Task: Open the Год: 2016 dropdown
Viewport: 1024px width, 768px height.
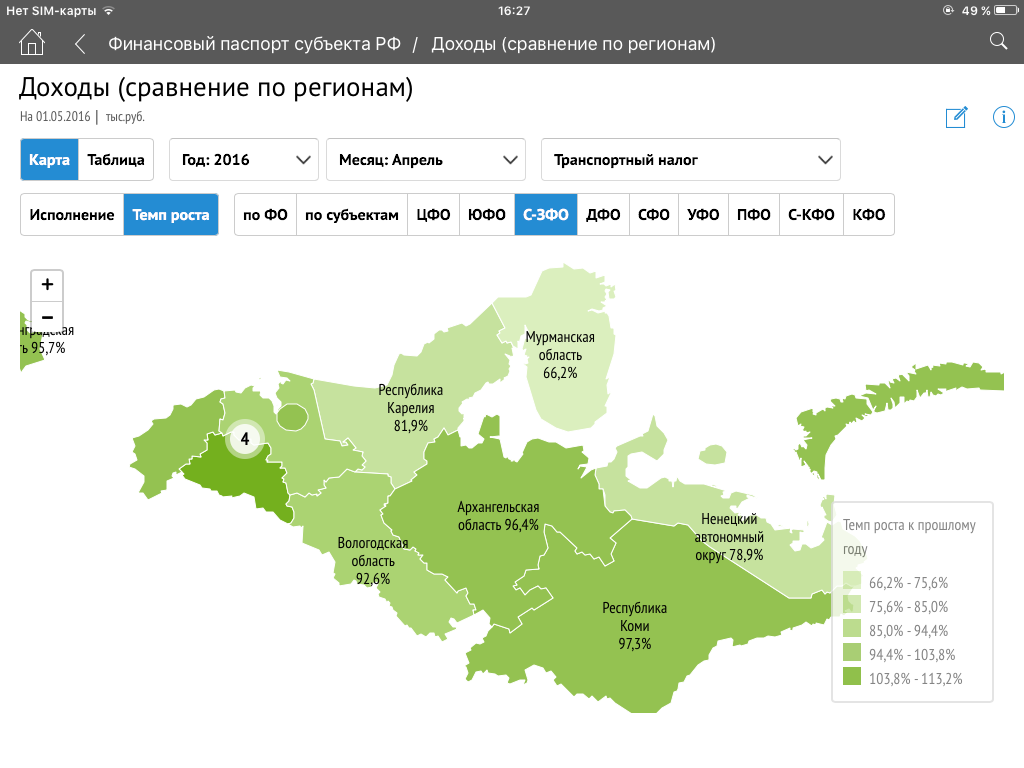Action: pyautogui.click(x=244, y=159)
